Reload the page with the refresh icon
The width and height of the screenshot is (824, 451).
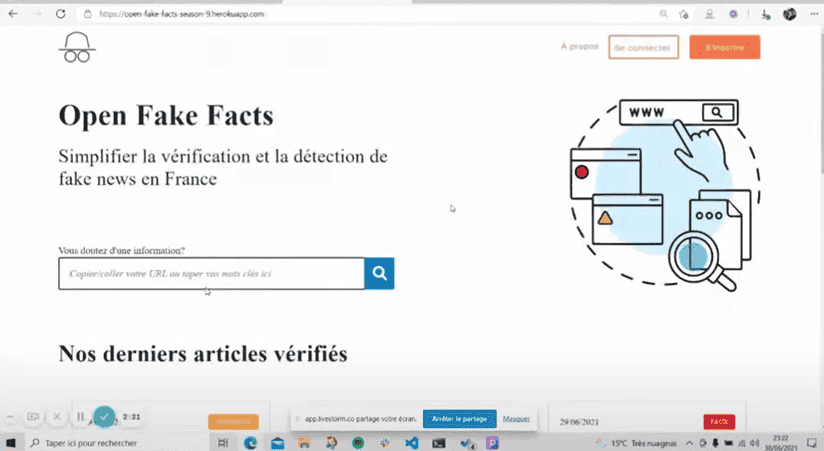click(x=61, y=14)
